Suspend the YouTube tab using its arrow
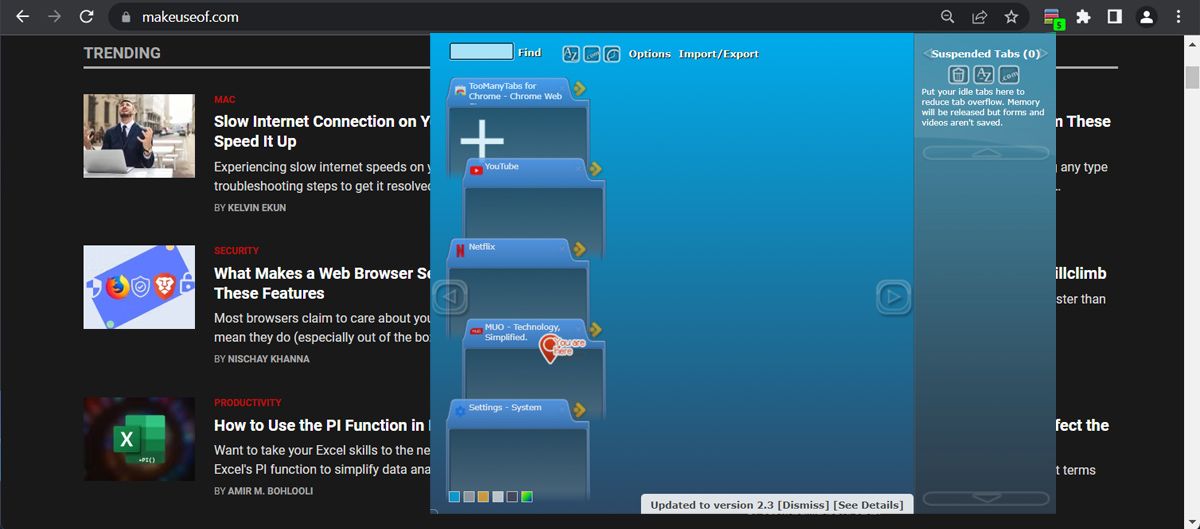Image resolution: width=1200 pixels, height=529 pixels. point(596,168)
